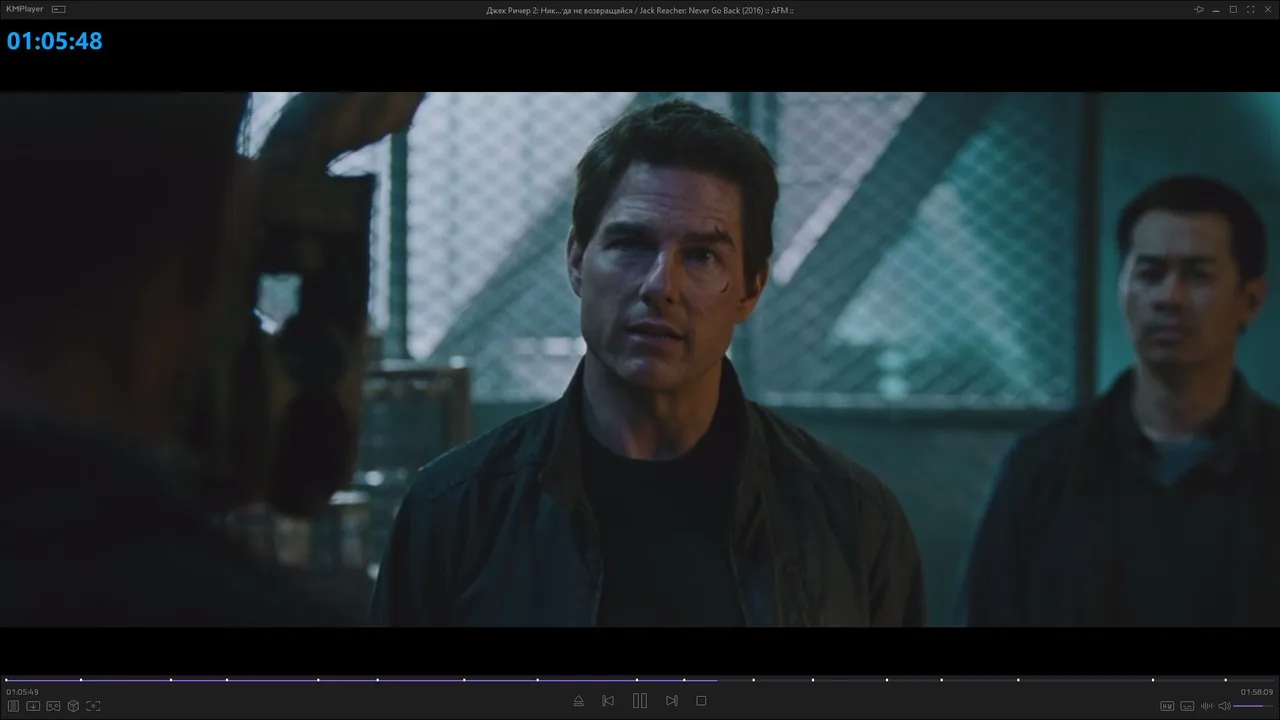The width and height of the screenshot is (1280, 720).
Task: Maximize the KMPlayer window
Action: 1233,9
